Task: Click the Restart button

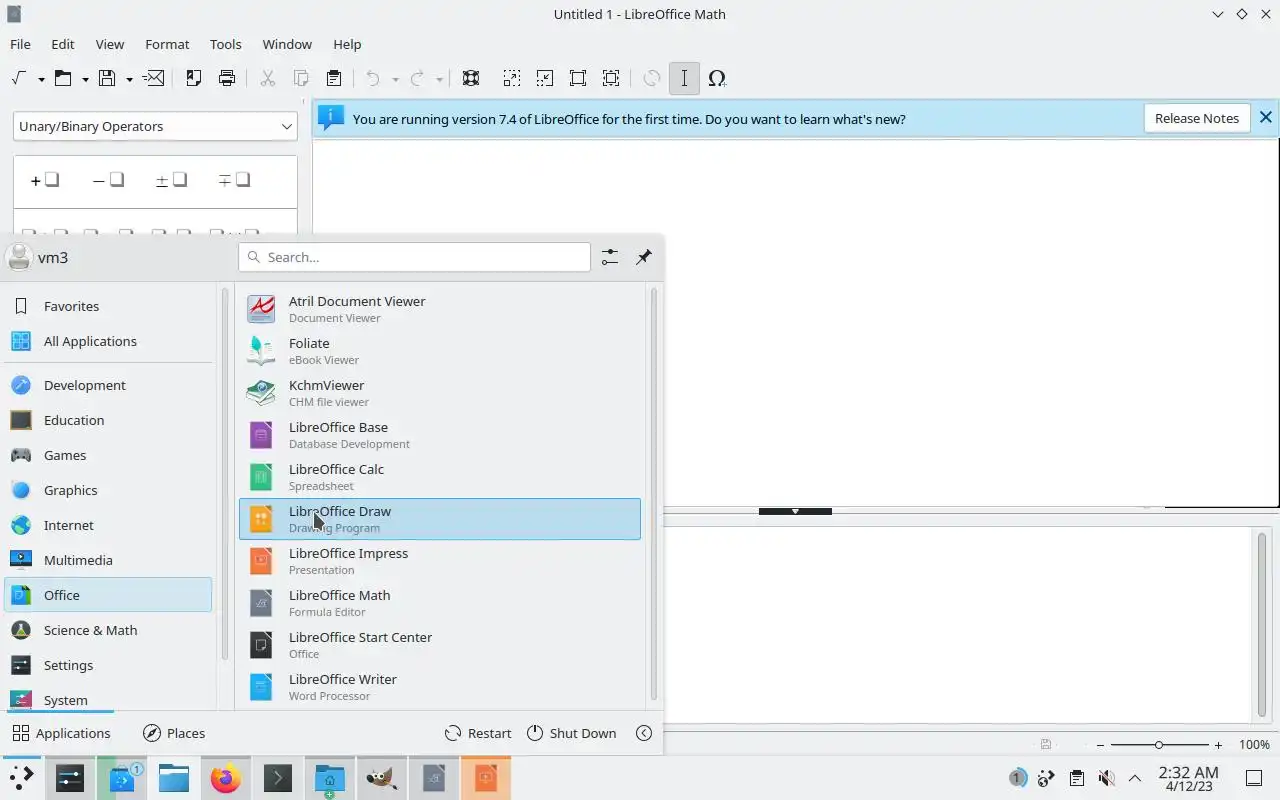Action: coord(478,733)
